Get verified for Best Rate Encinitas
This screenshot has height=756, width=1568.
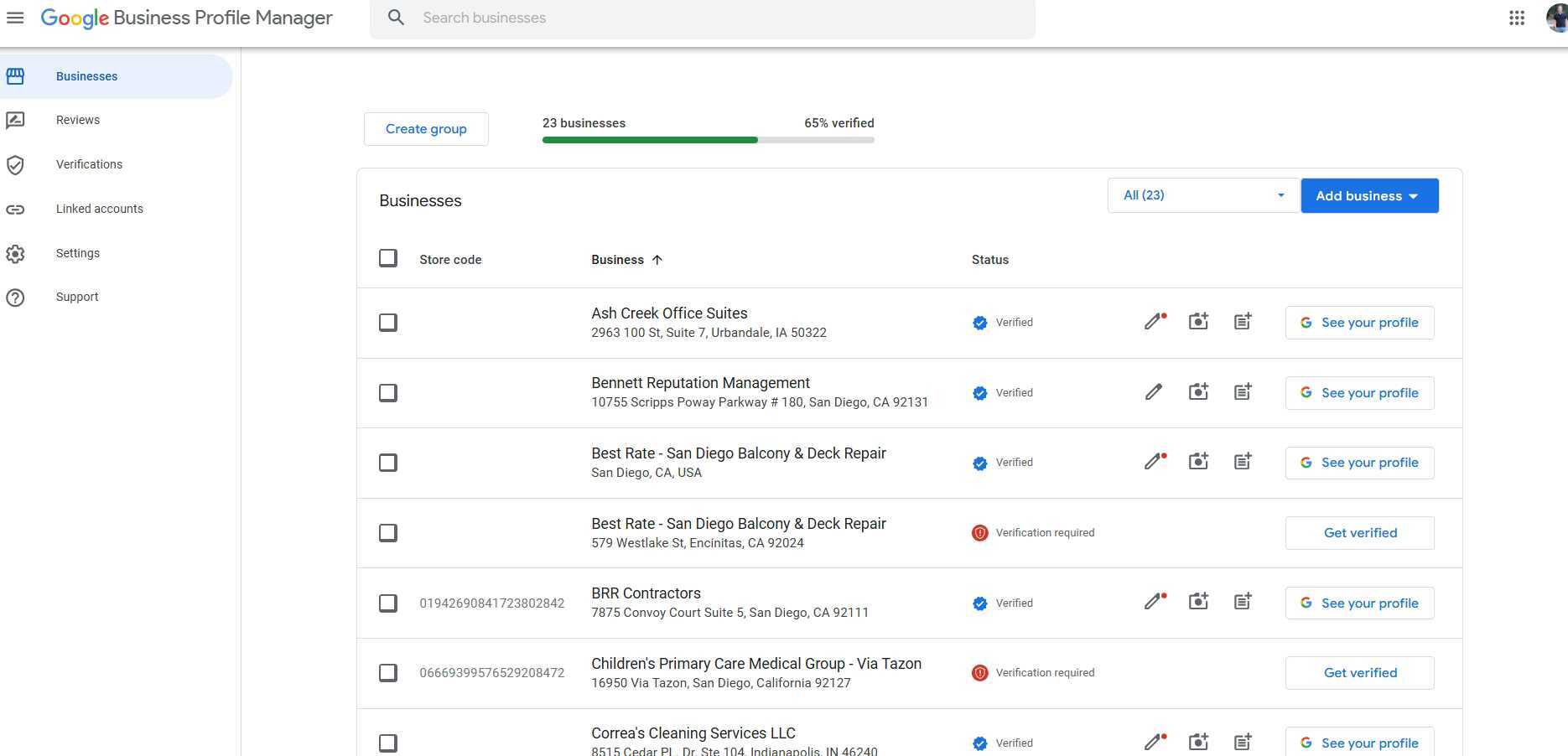pyautogui.click(x=1359, y=533)
